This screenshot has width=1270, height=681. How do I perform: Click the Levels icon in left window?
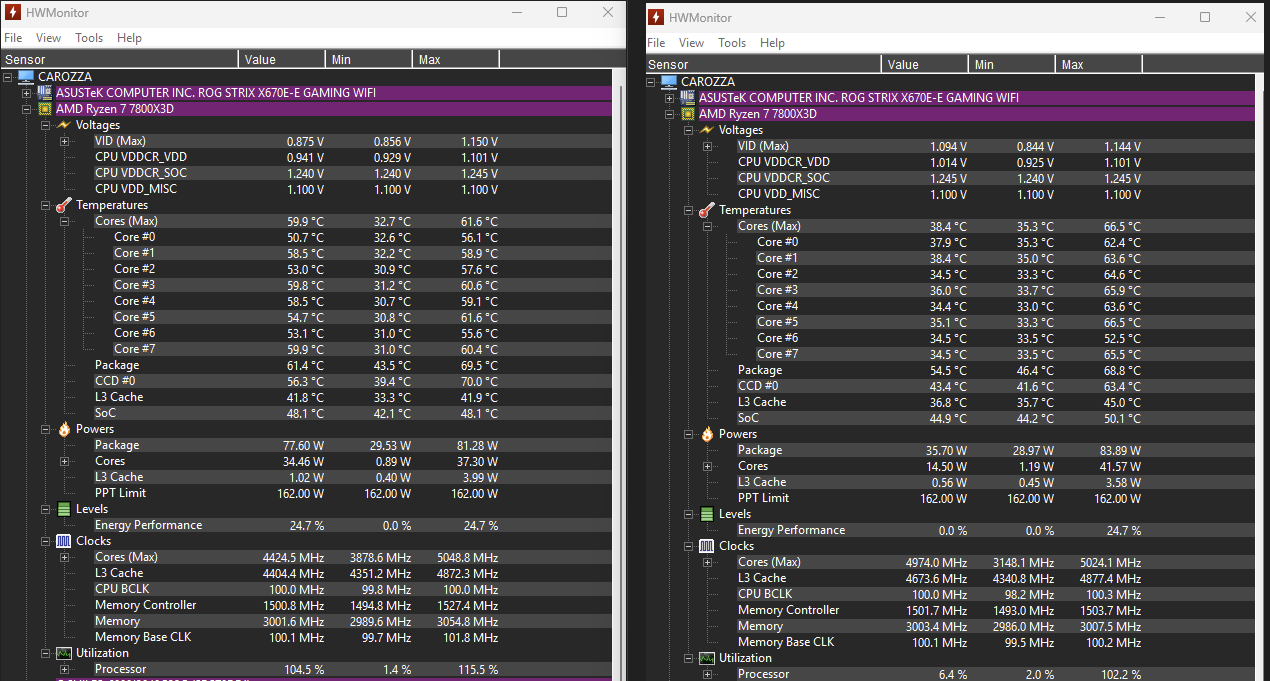click(x=64, y=509)
